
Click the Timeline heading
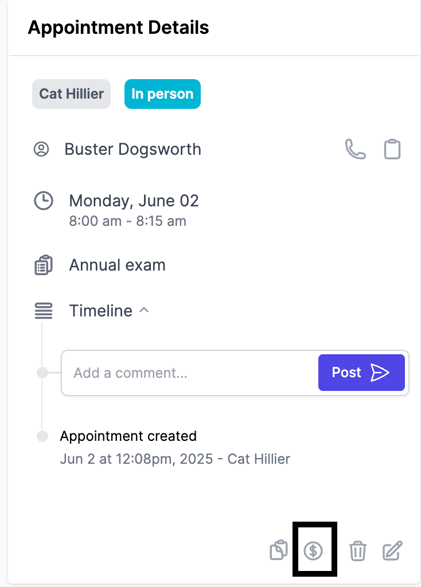101,311
